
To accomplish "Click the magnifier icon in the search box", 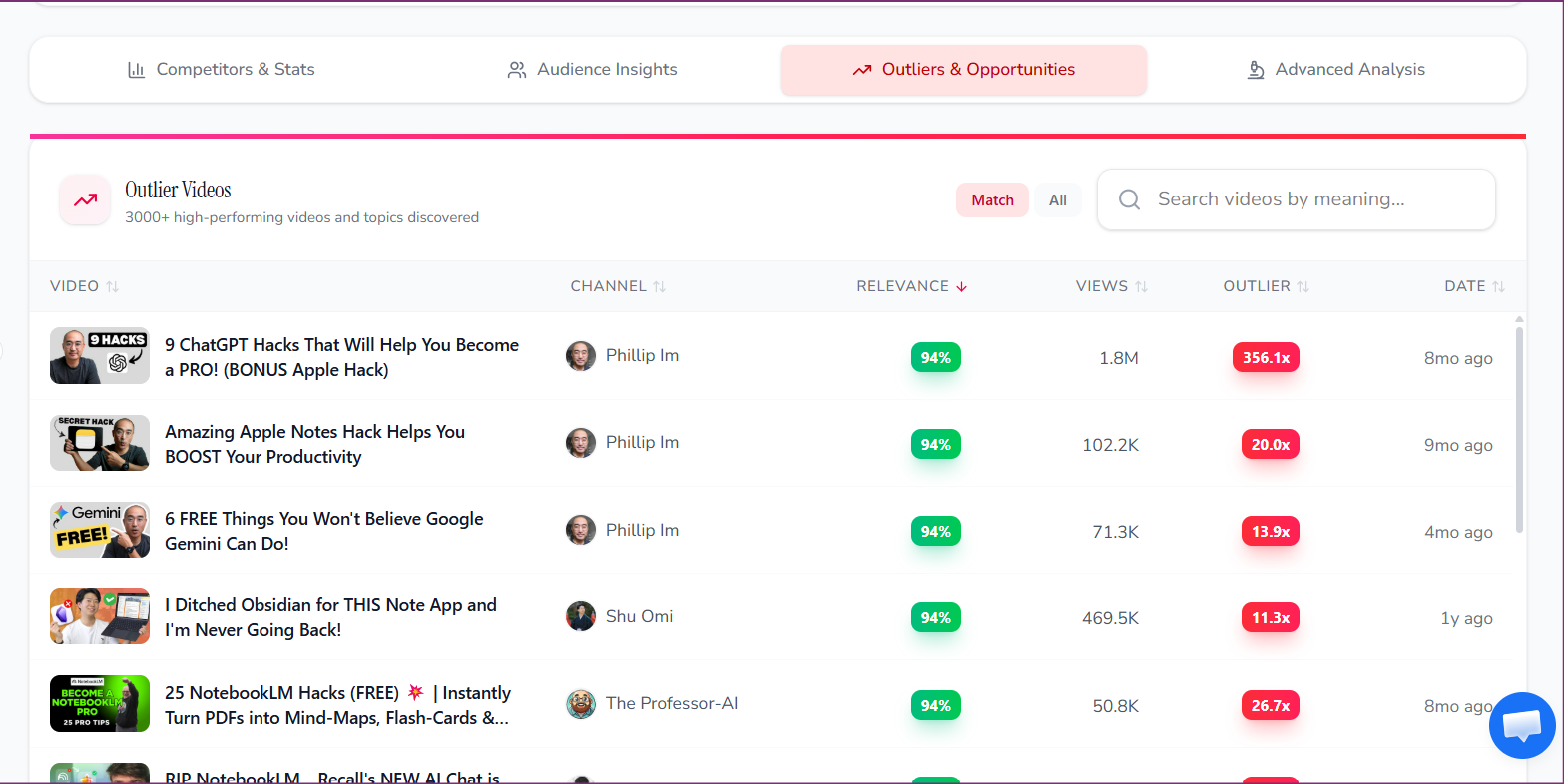I will point(1129,199).
